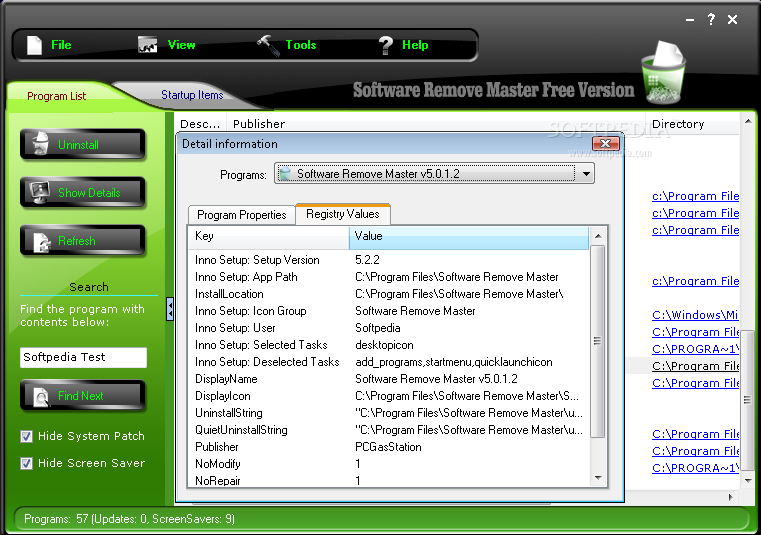Select the NoModify row
Viewport: 761px width, 535px height.
pyautogui.click(x=390, y=464)
